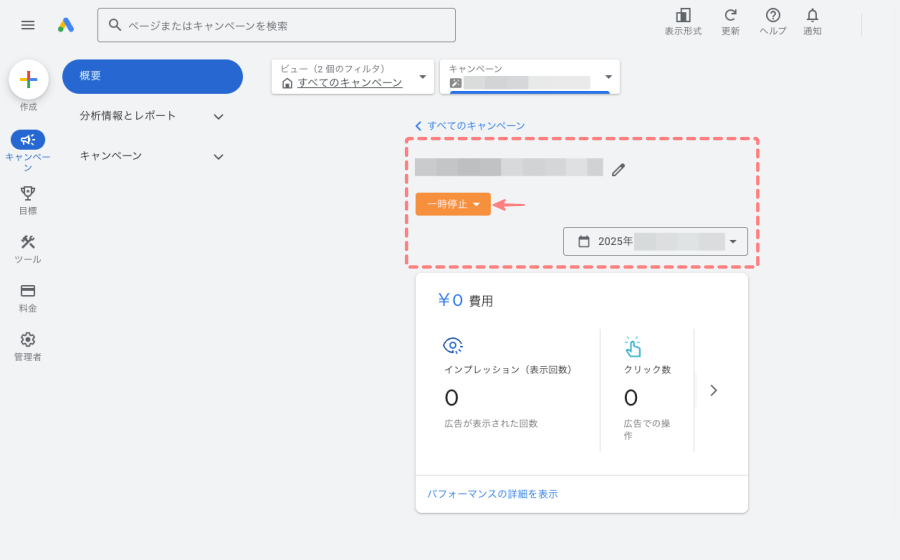This screenshot has height=560, width=900.
Task: Expand 分析情報とレポート section
Action: [x=152, y=116]
